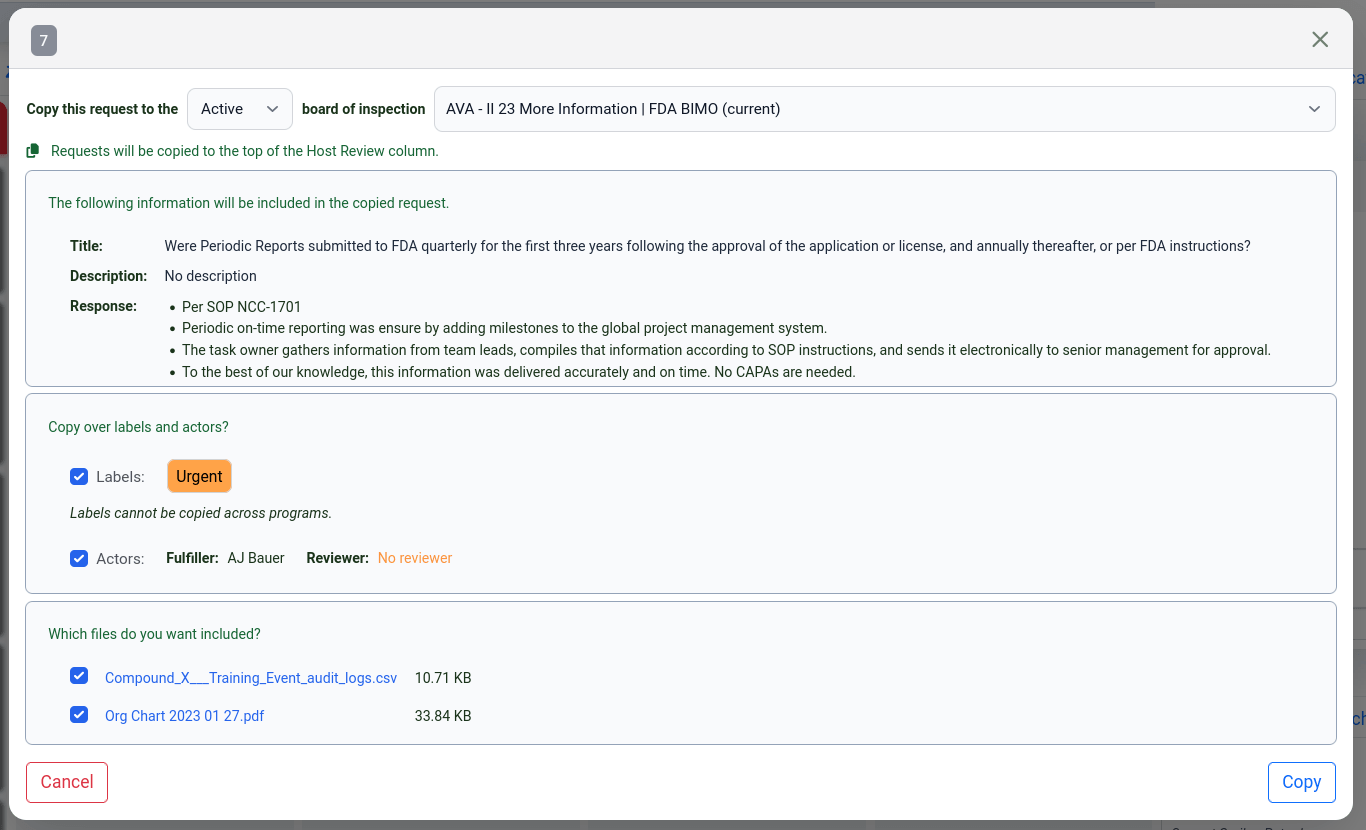
Task: Click the Copy button to confirm
Action: [x=1301, y=782]
